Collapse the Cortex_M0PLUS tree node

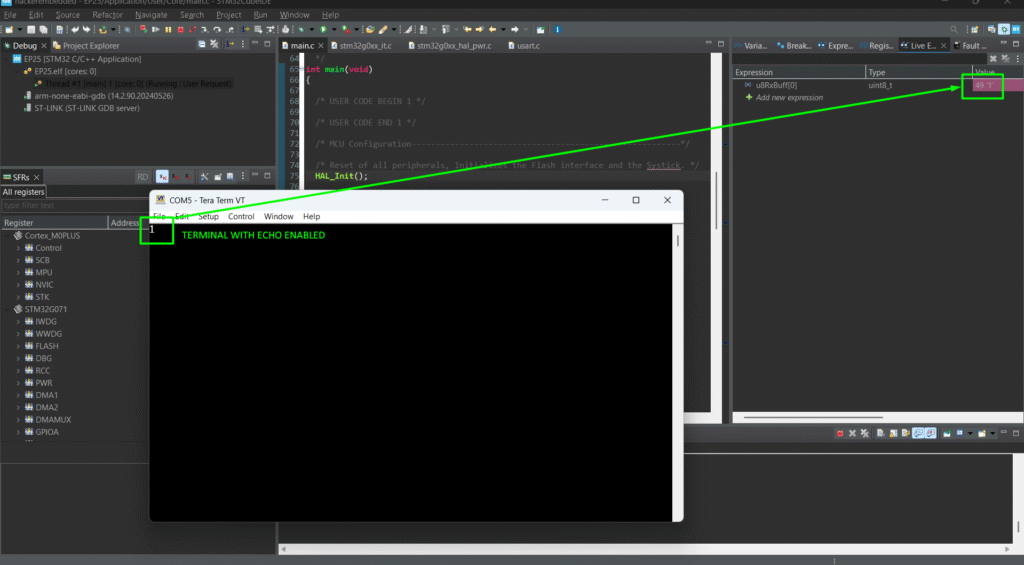tap(7, 235)
